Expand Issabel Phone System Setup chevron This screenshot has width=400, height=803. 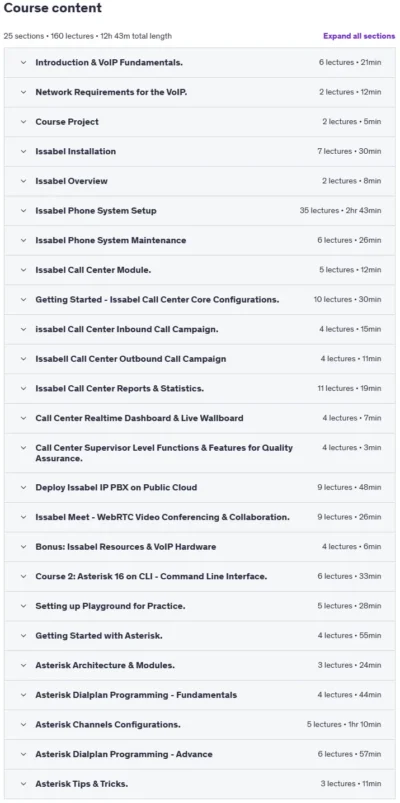click(x=23, y=211)
